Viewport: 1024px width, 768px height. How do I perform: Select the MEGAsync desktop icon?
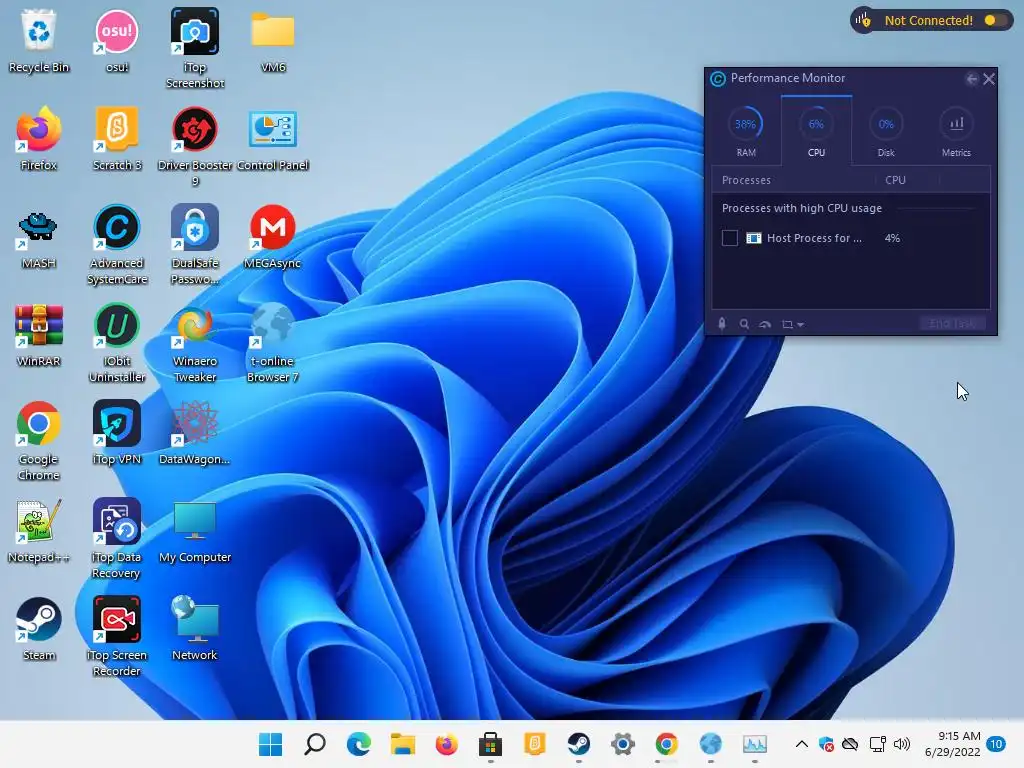(x=273, y=236)
